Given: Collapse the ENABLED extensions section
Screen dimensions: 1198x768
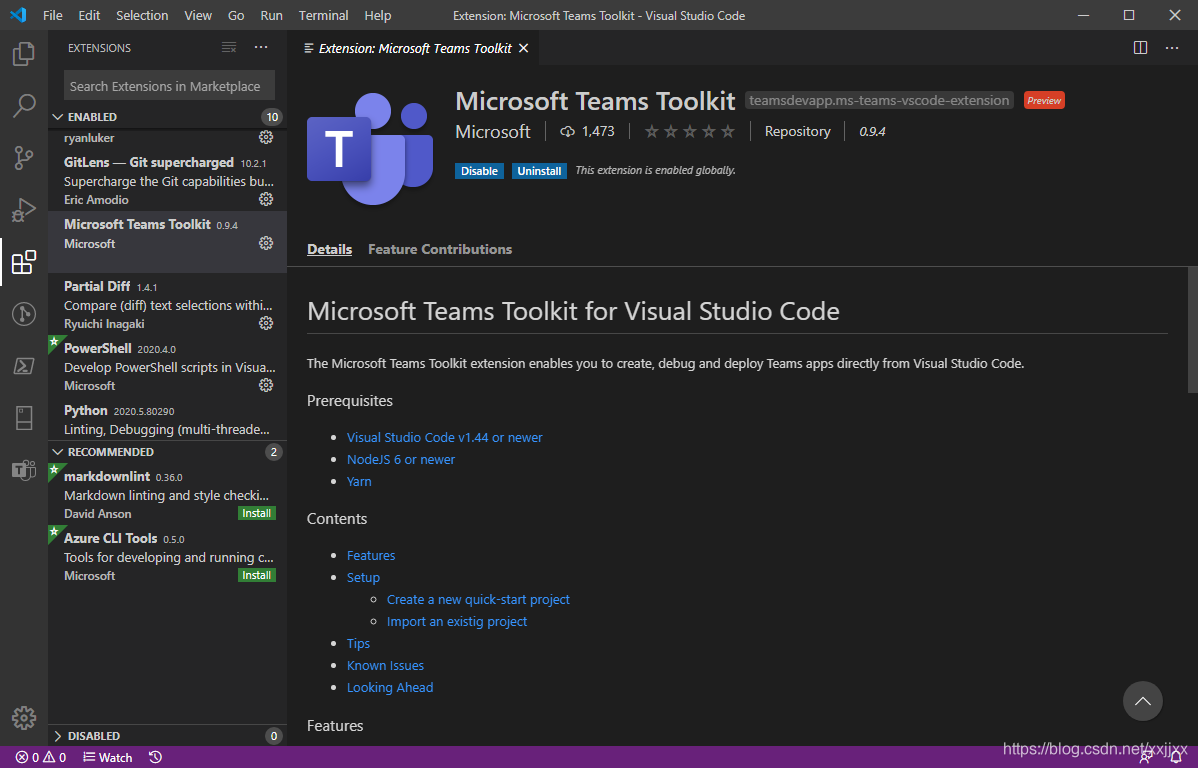Looking at the screenshot, I should coord(57,117).
